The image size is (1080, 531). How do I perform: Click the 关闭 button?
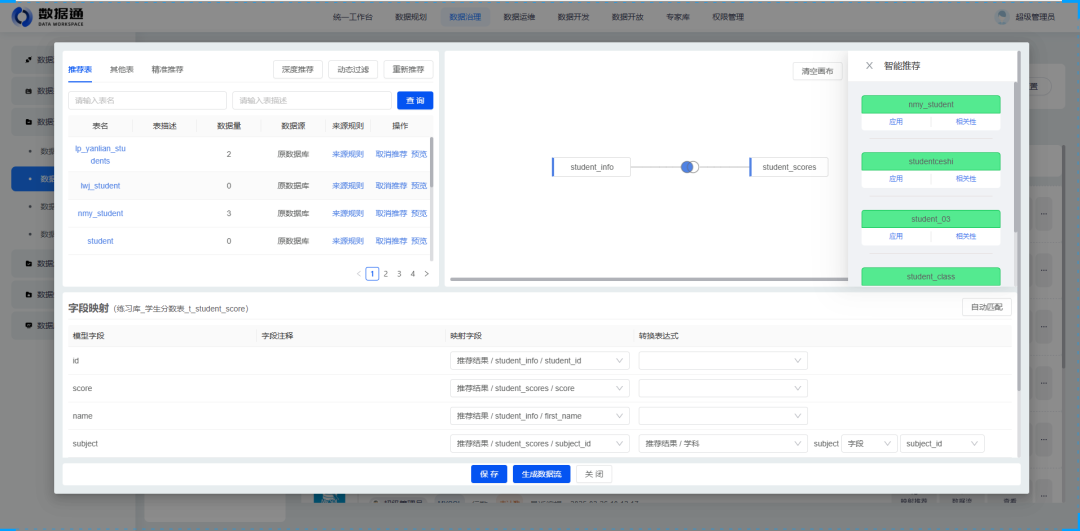click(x=594, y=474)
